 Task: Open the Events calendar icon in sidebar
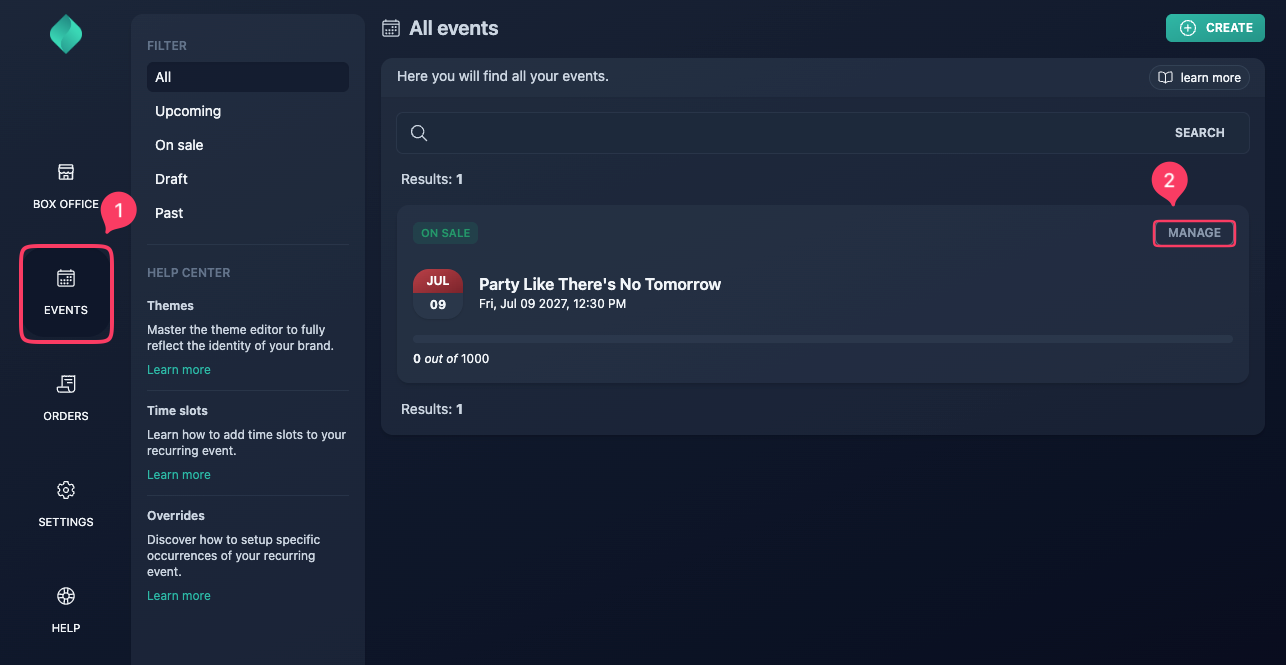(x=66, y=278)
